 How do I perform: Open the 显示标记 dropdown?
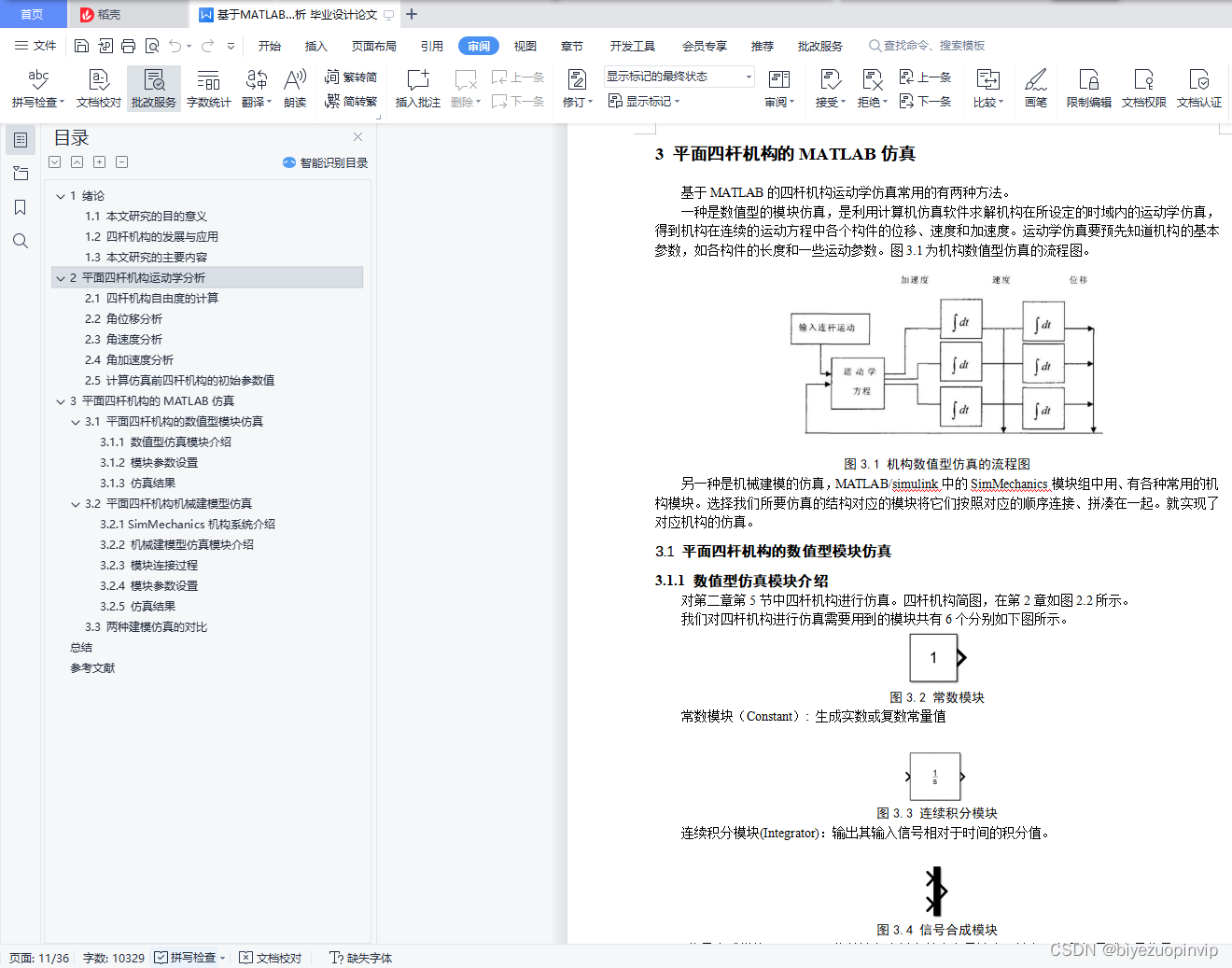tap(644, 102)
